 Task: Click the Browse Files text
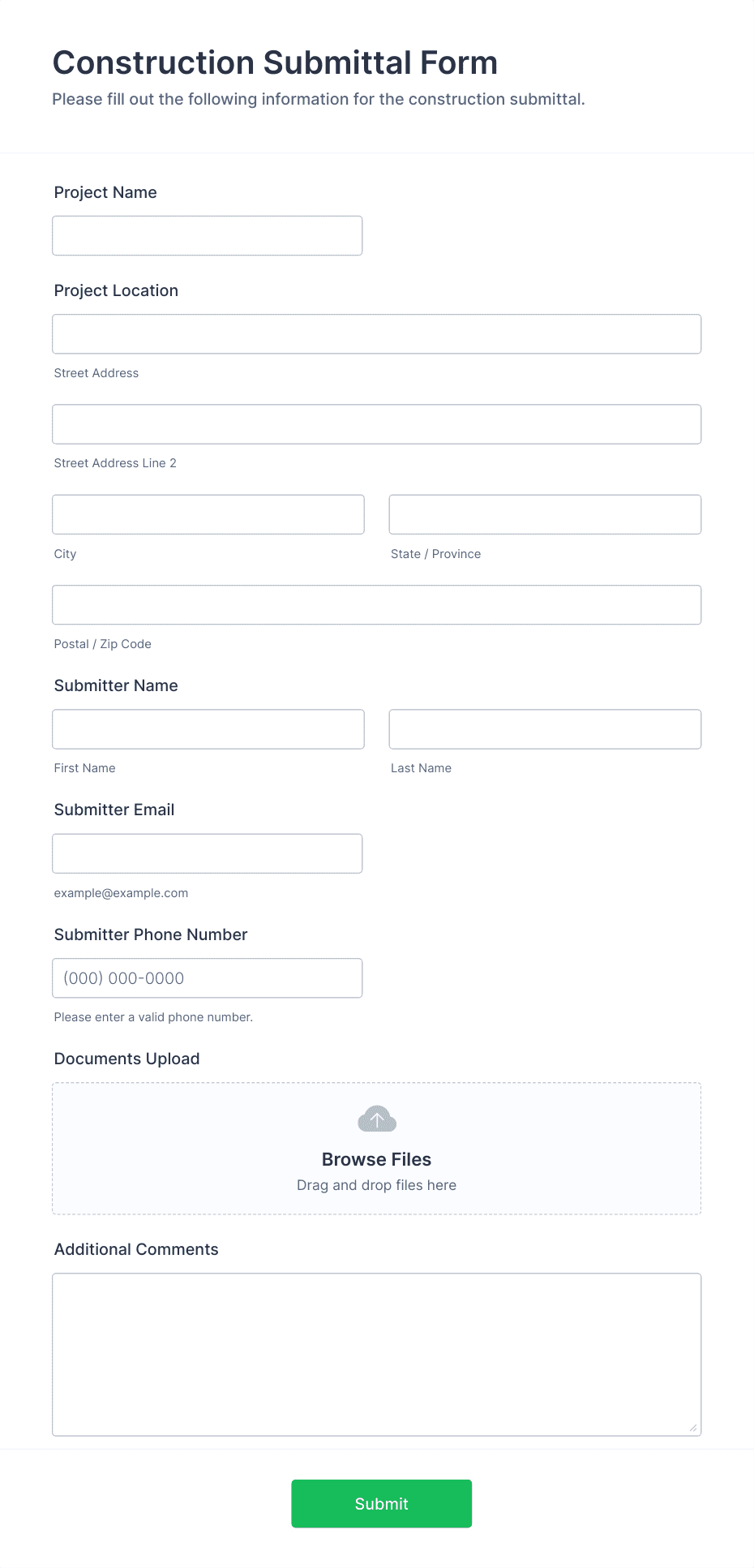click(376, 1159)
